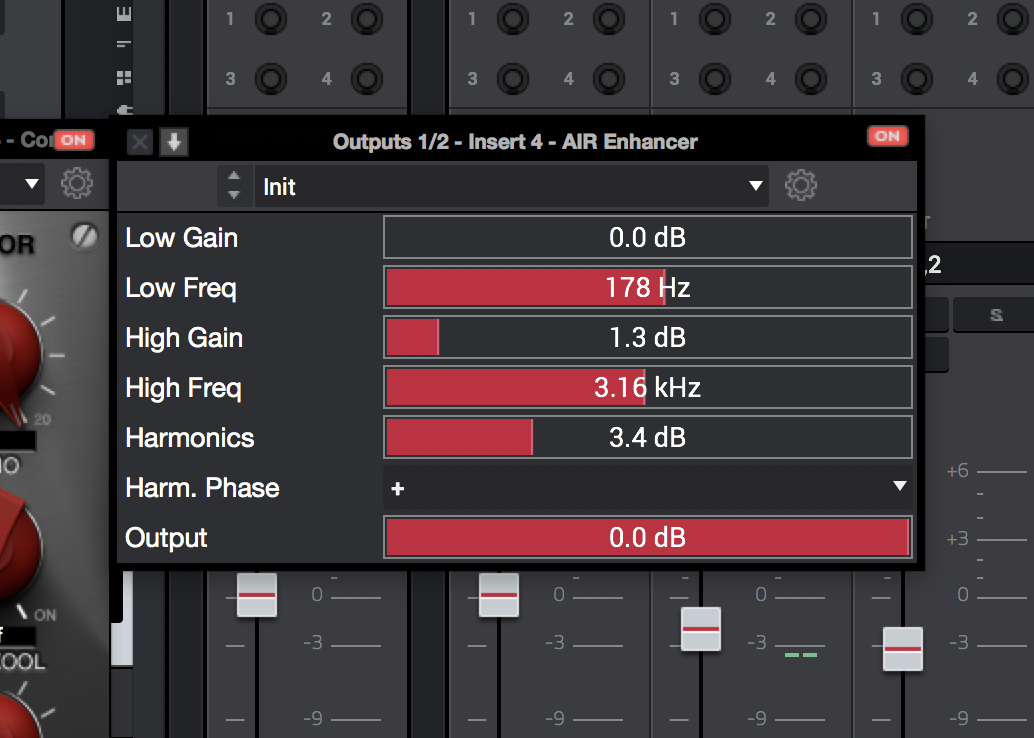Click the Output 0.0 dB slider

click(647, 537)
